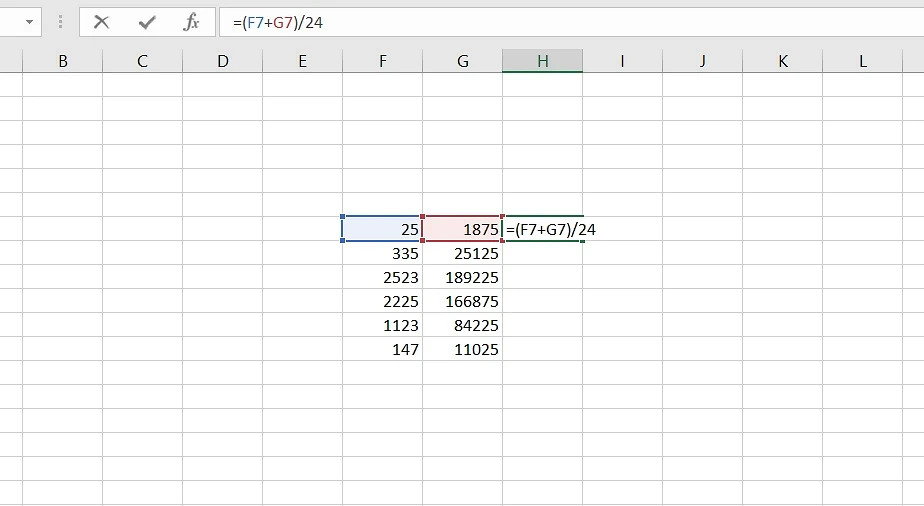Click the cell with value 335

coord(382,253)
